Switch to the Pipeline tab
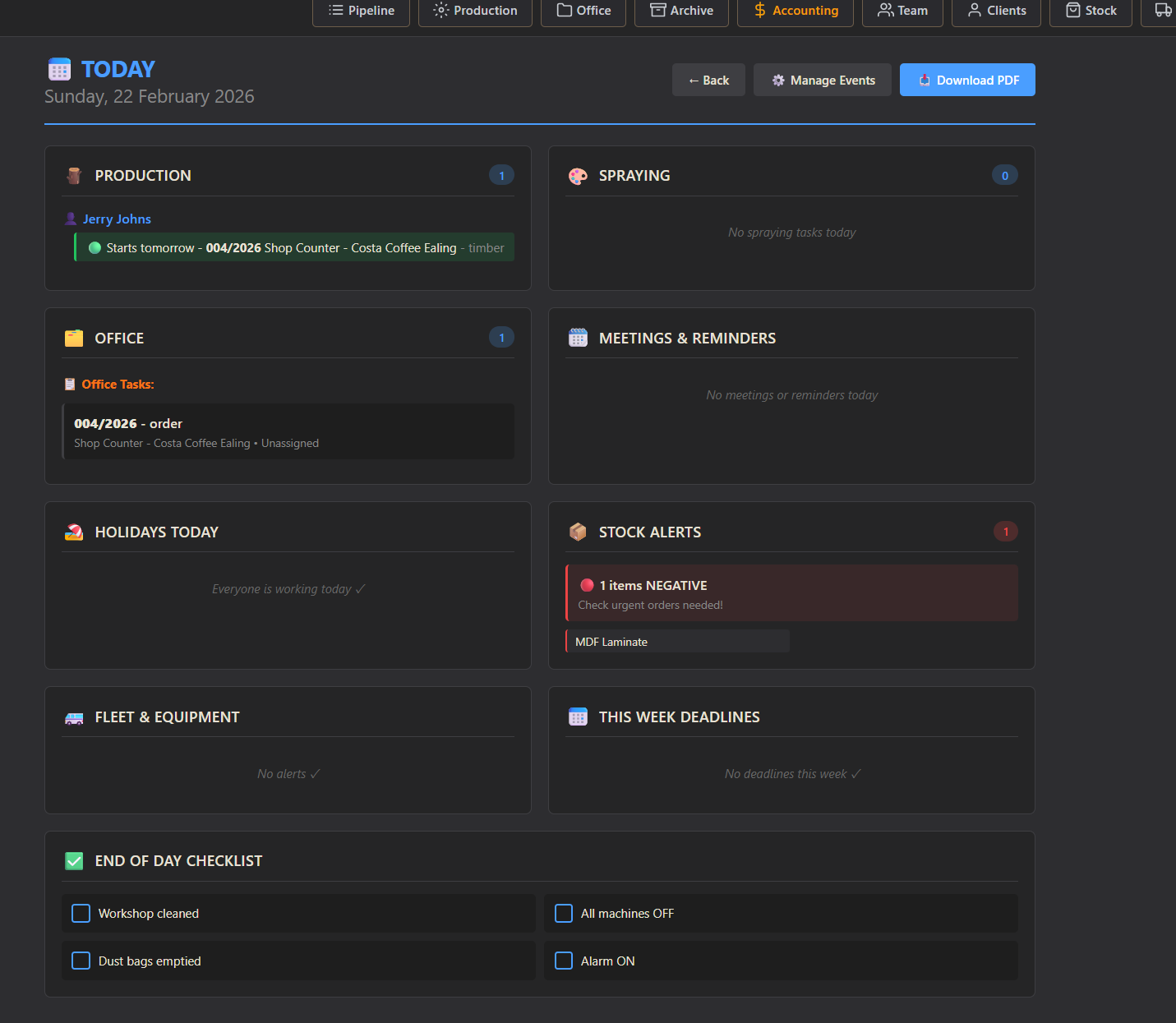Viewport: 1176px width, 1023px height. 361,11
